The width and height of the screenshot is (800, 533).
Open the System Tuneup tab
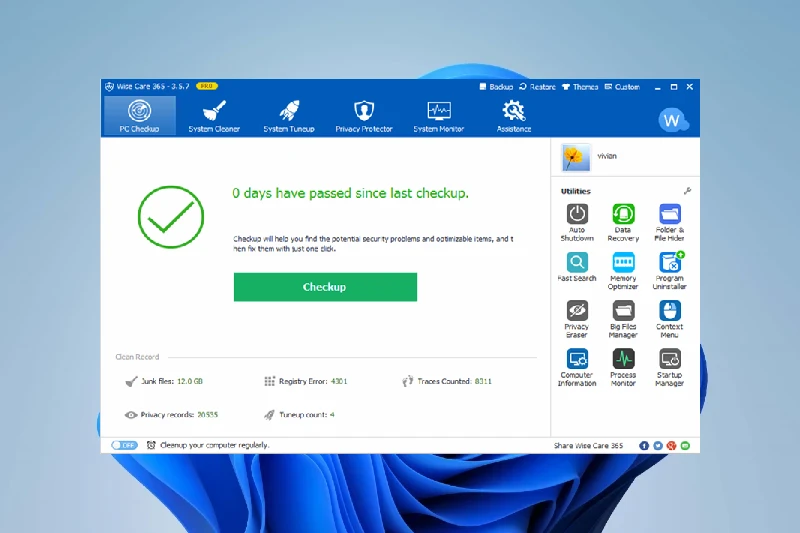pos(289,116)
